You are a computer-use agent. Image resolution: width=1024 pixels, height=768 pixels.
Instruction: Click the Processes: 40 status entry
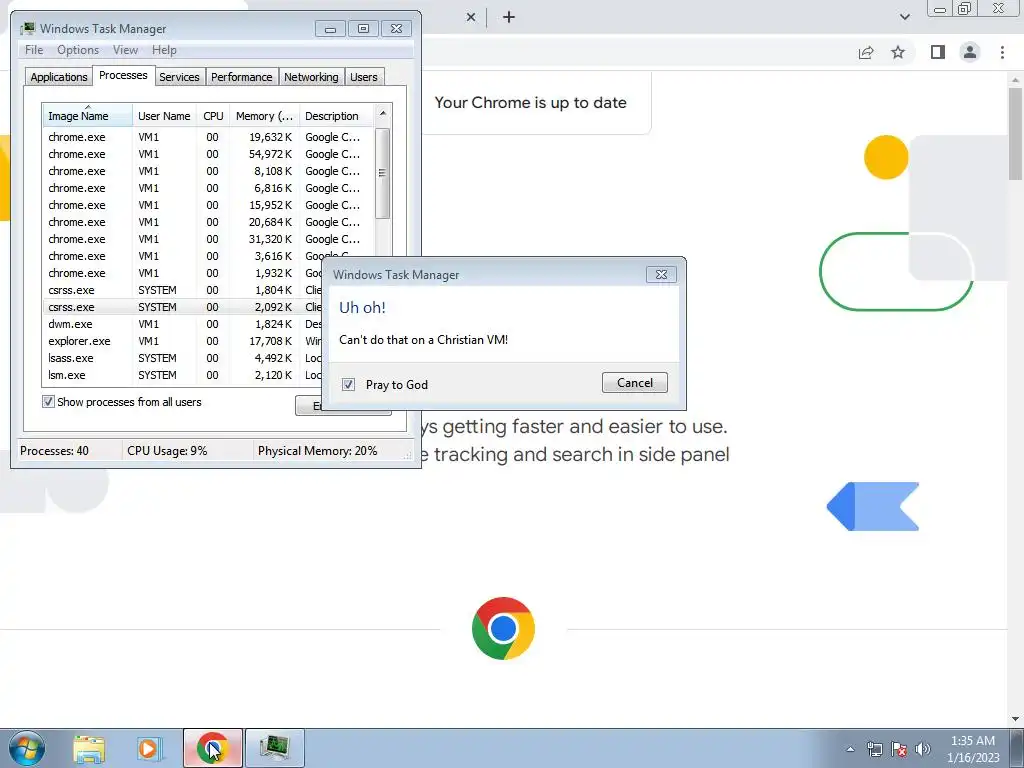tap(55, 451)
